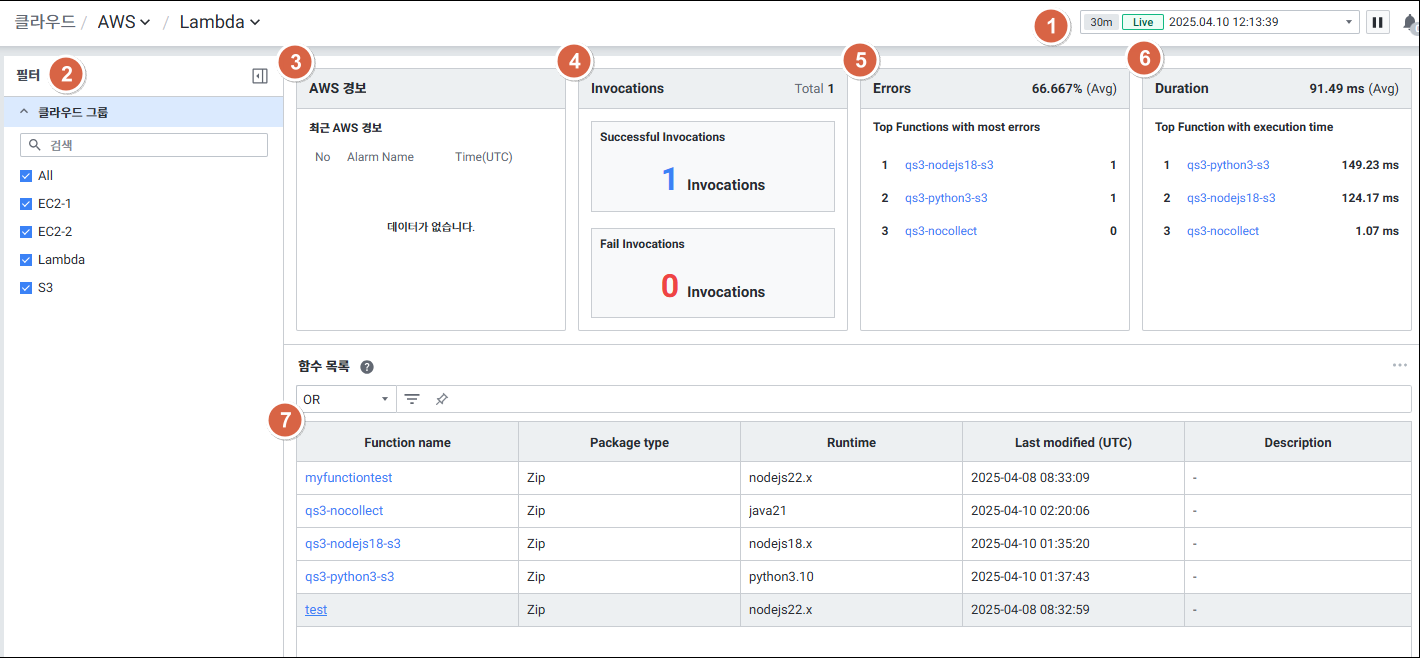
Task: Open the myfunctiontest function link
Action: tap(348, 478)
